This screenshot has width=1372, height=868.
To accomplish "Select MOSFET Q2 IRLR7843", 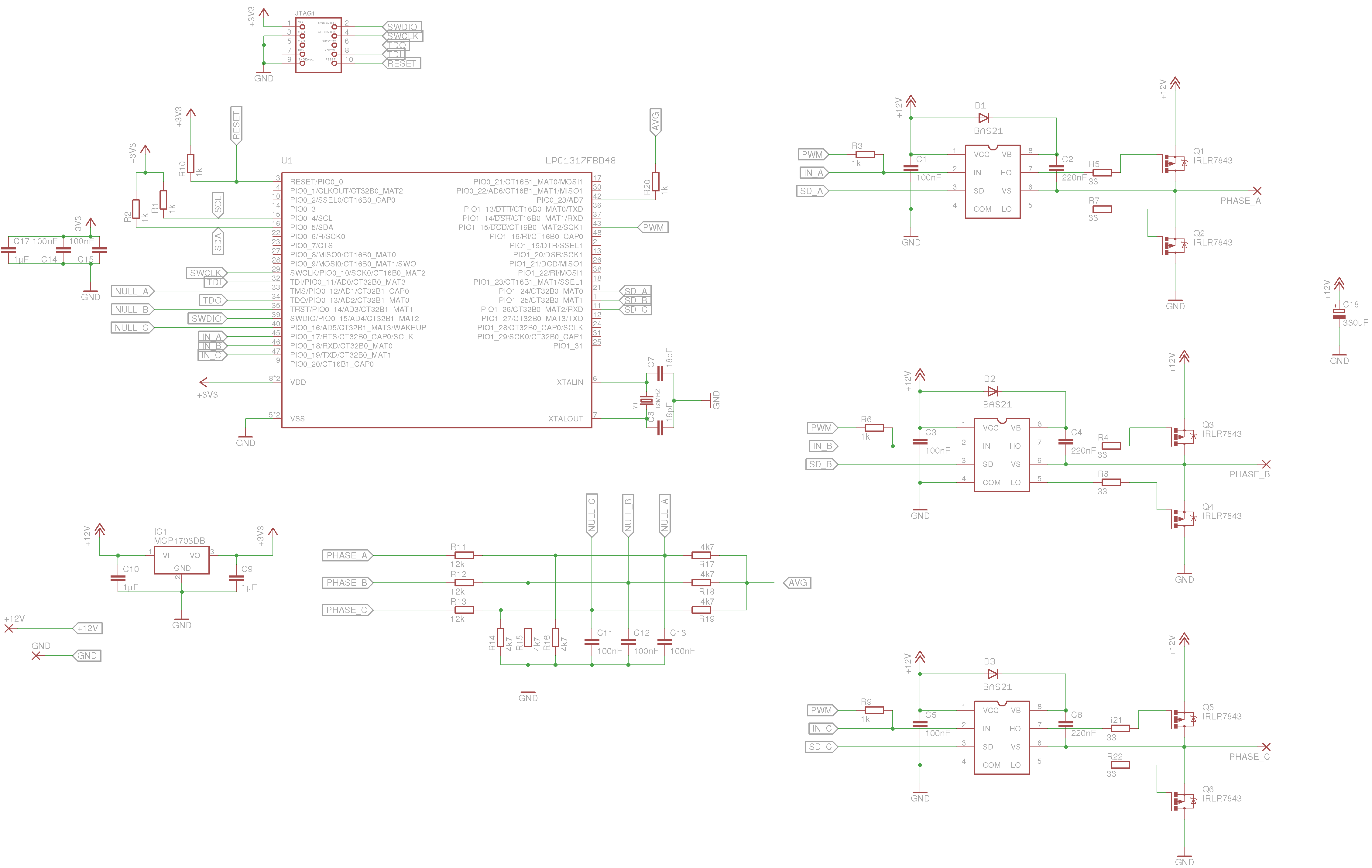I will click(x=1175, y=246).
